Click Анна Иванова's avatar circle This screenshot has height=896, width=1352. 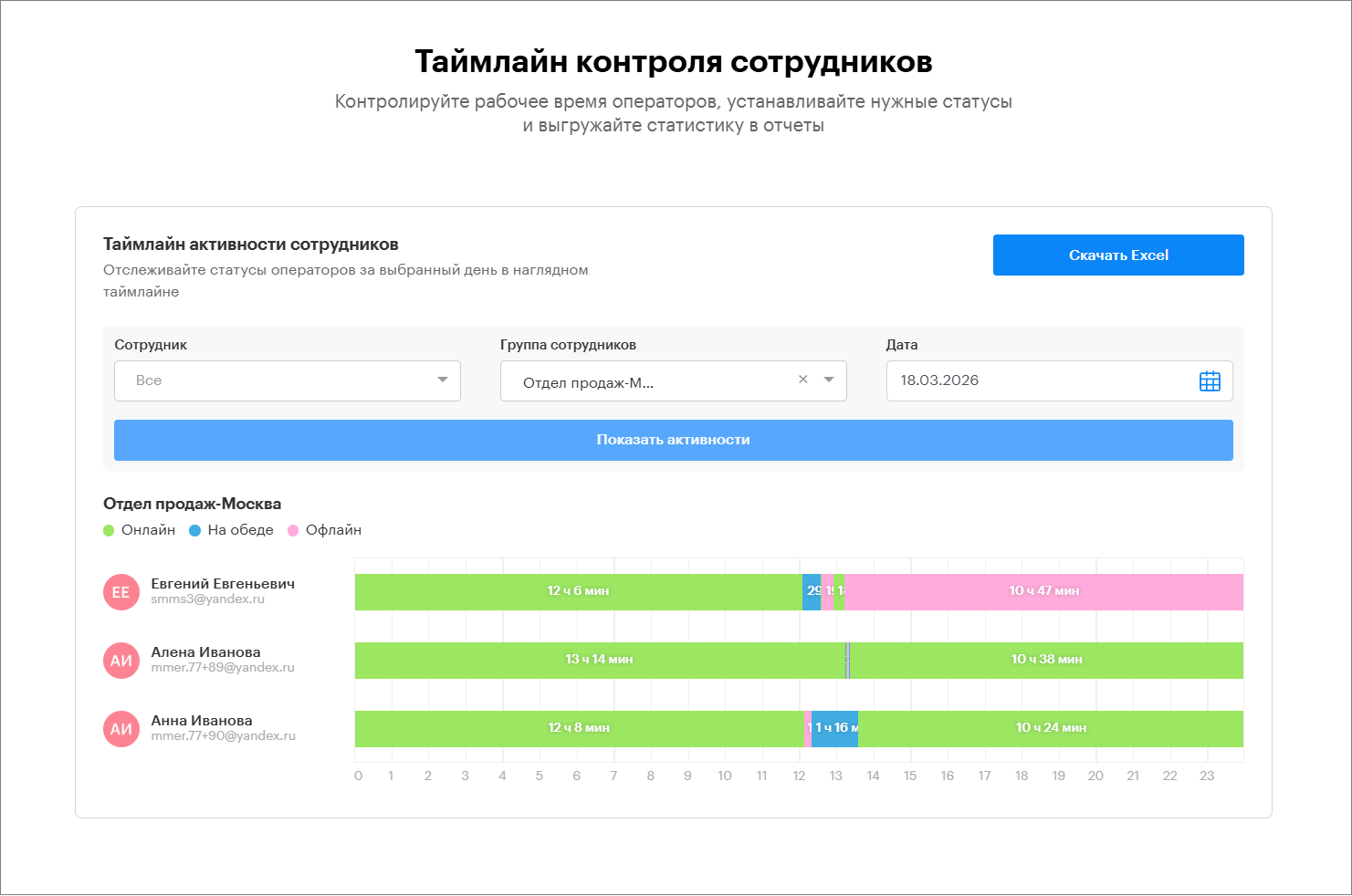pos(121,729)
